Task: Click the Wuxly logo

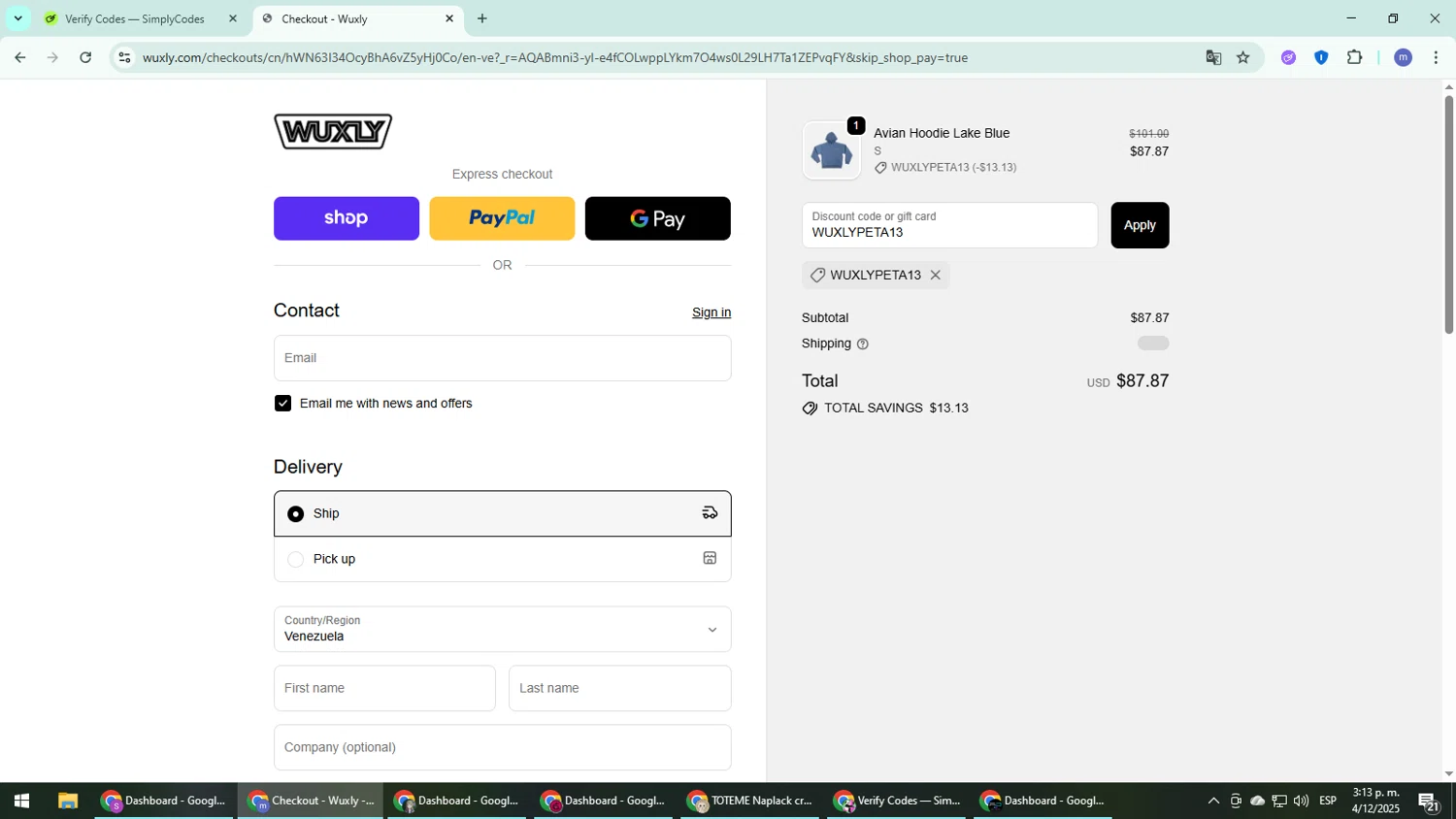Action: [x=333, y=131]
